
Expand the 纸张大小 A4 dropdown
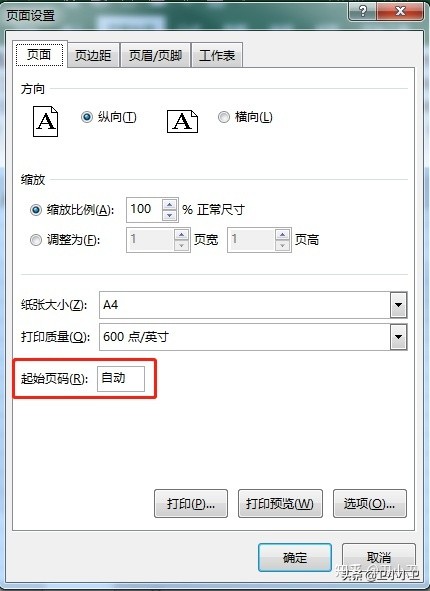pyautogui.click(x=398, y=305)
